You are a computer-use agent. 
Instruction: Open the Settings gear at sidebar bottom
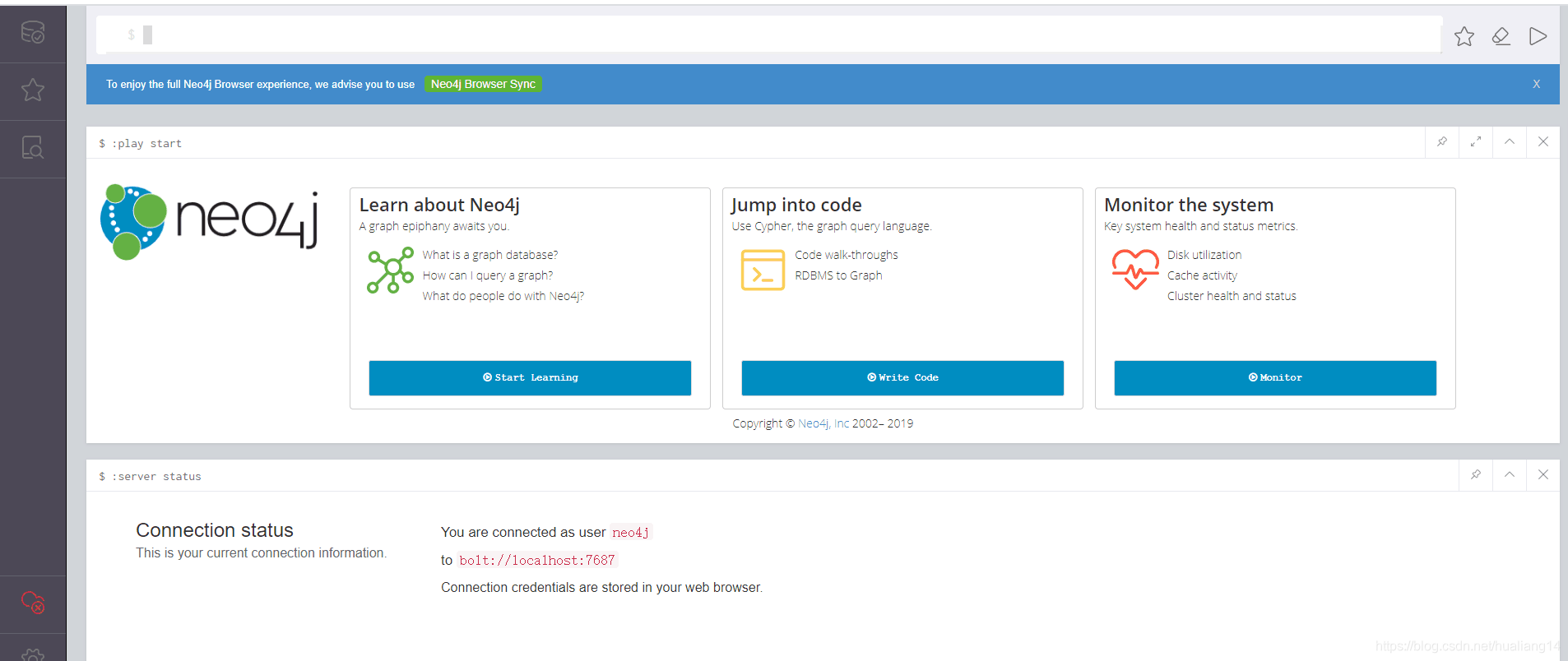(33, 654)
